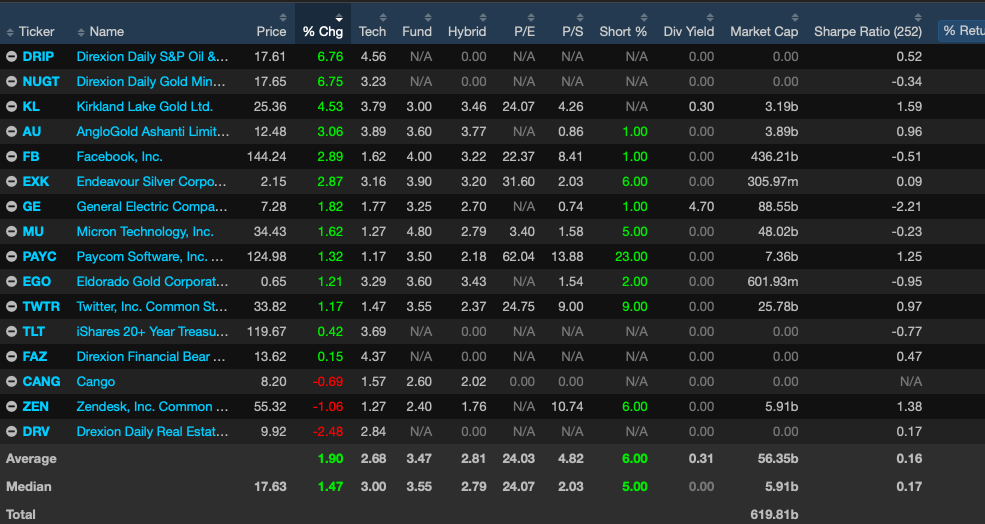Select Total market cap 619.81b
Viewport: 985px width, 524px height.
point(774,515)
